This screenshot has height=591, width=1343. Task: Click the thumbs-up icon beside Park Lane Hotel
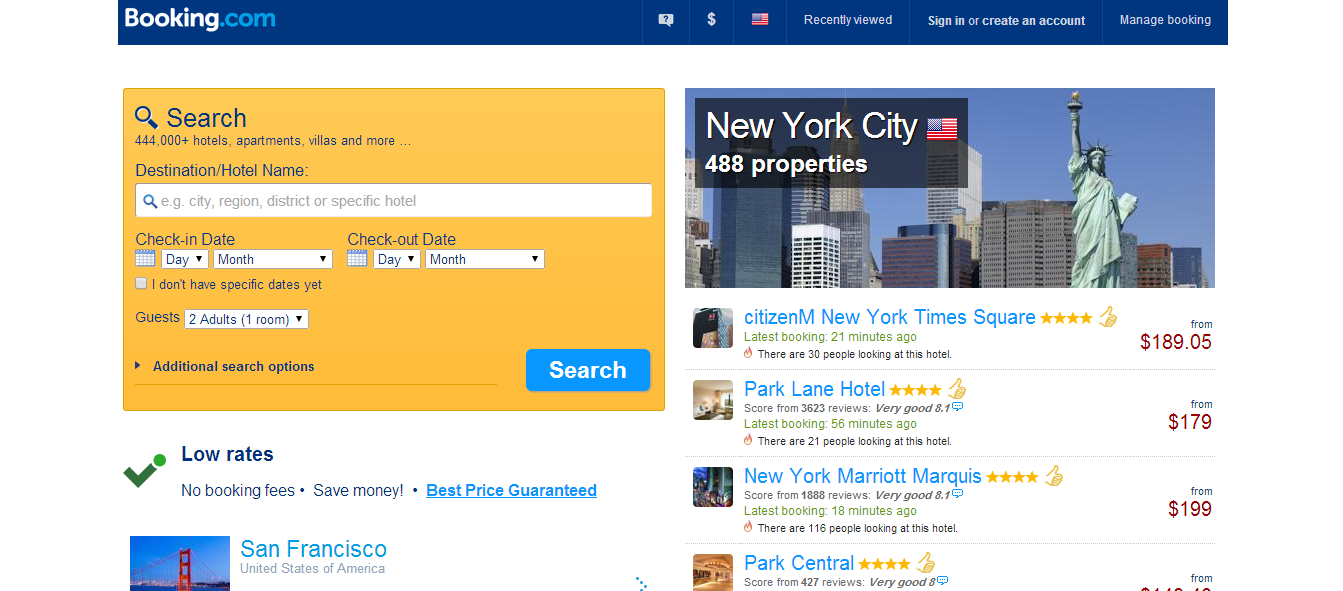pos(957,389)
